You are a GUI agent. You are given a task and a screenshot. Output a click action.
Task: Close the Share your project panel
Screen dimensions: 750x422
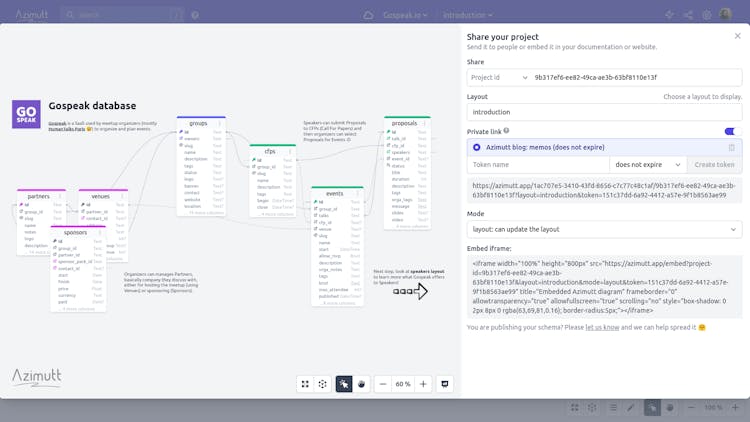(738, 36)
